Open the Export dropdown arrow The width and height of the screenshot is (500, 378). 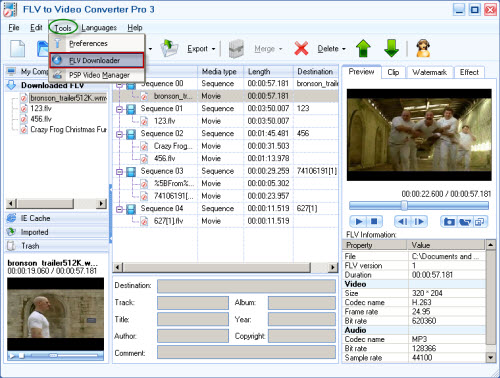point(214,49)
